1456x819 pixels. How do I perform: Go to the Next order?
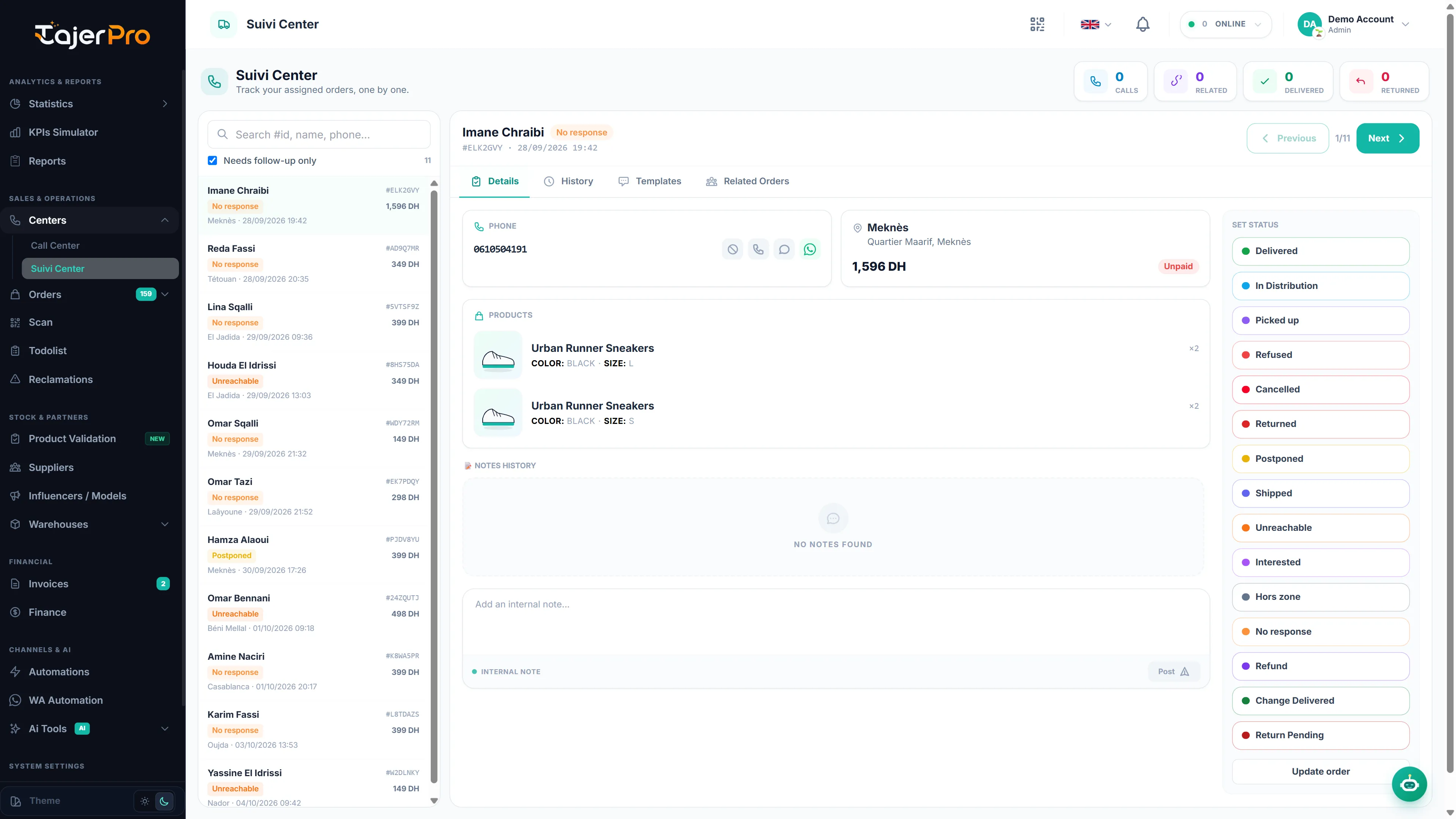(1387, 138)
